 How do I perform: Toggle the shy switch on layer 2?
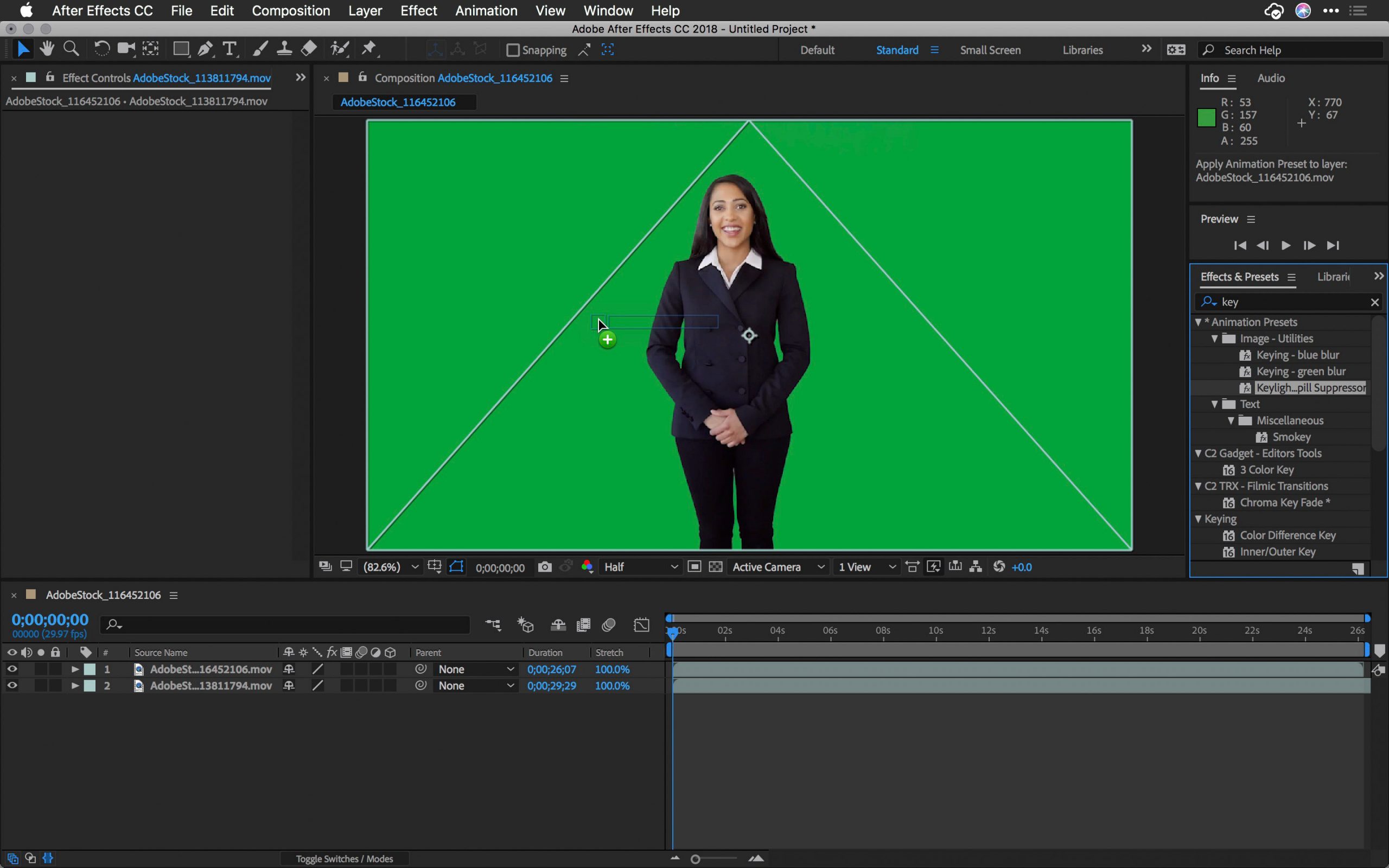tap(289, 685)
